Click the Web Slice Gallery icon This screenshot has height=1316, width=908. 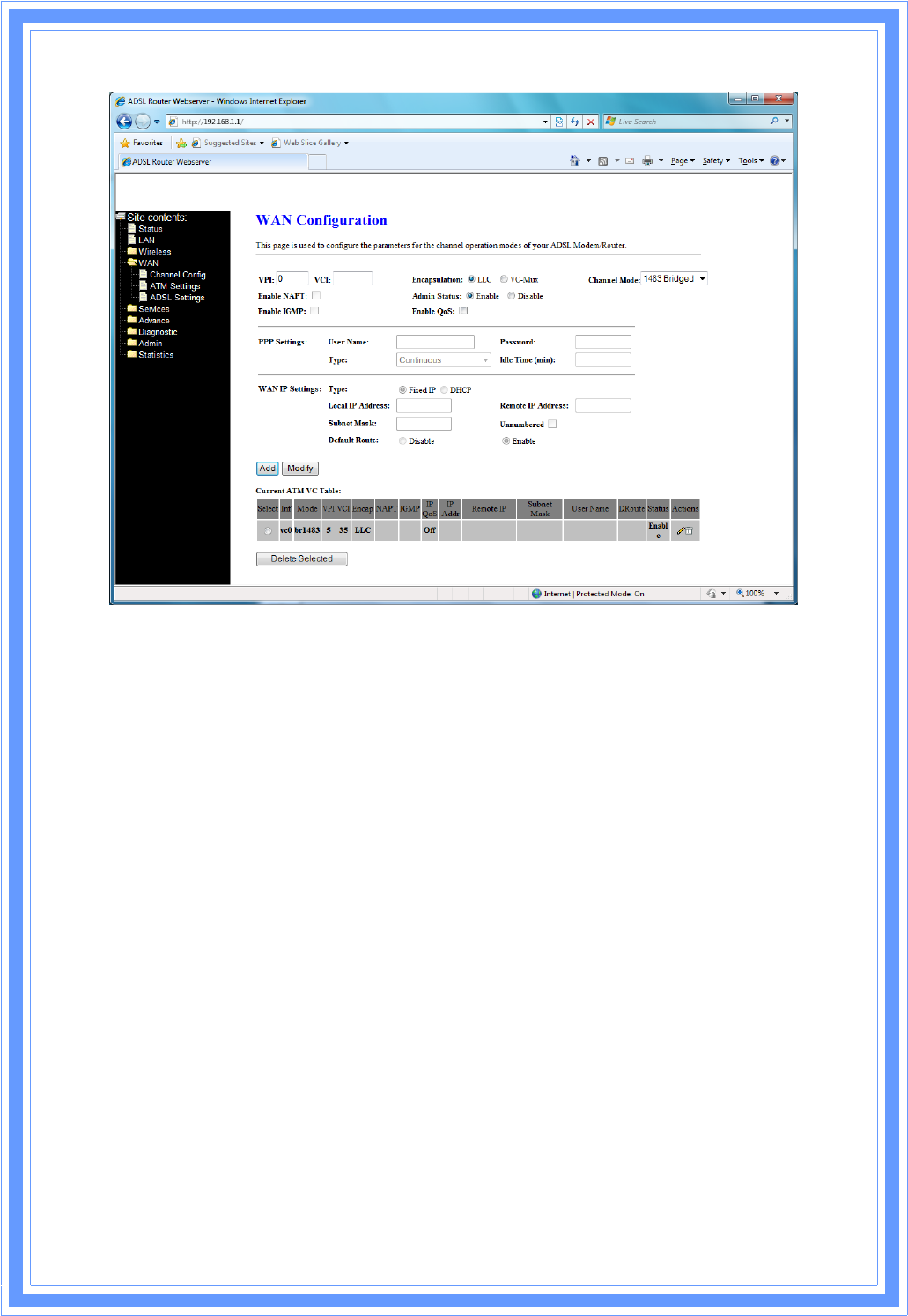coord(276,143)
